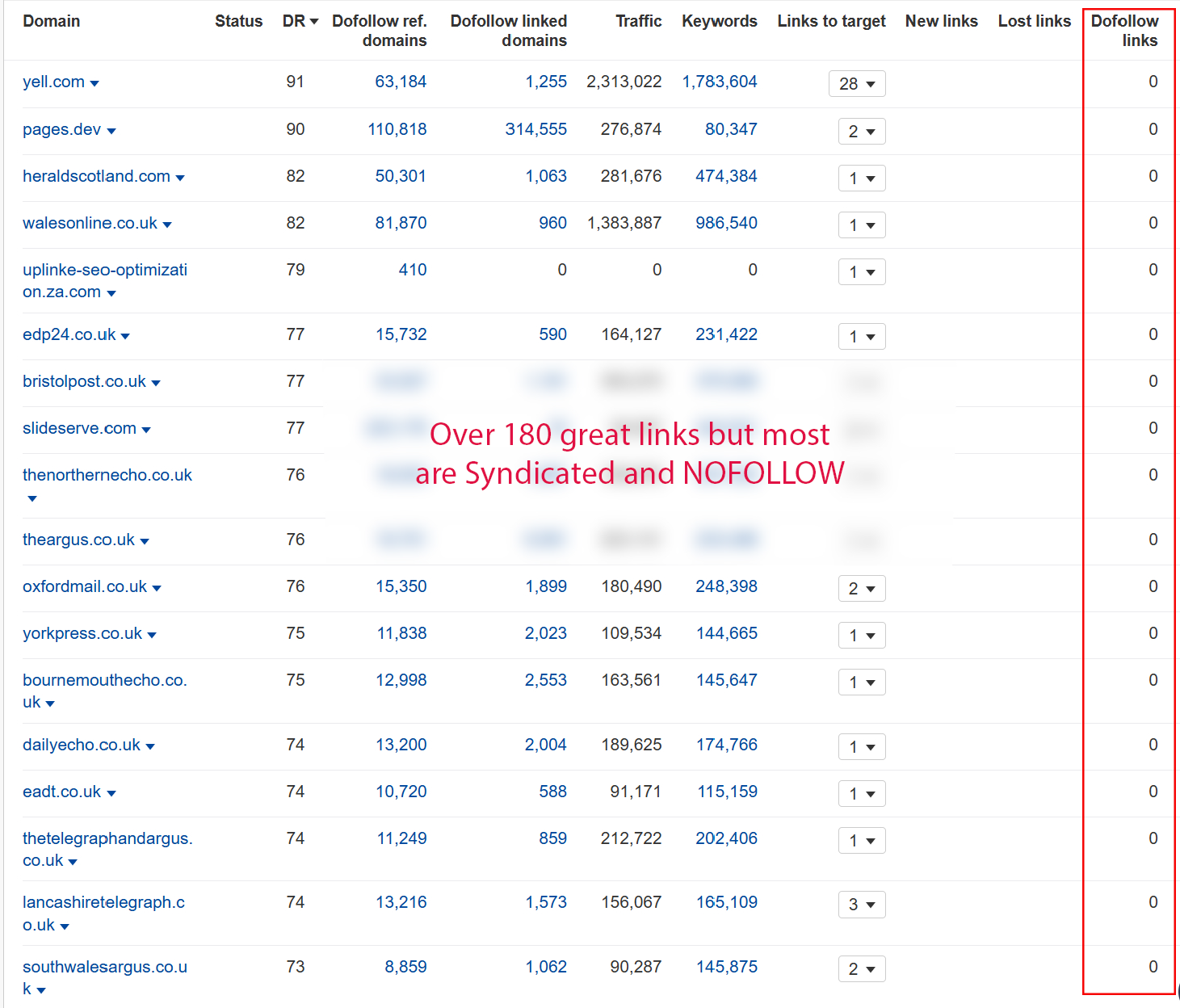View uplinke-seo-optimization's 410 ref. domains
The height and width of the screenshot is (1008, 1180).
click(x=413, y=270)
